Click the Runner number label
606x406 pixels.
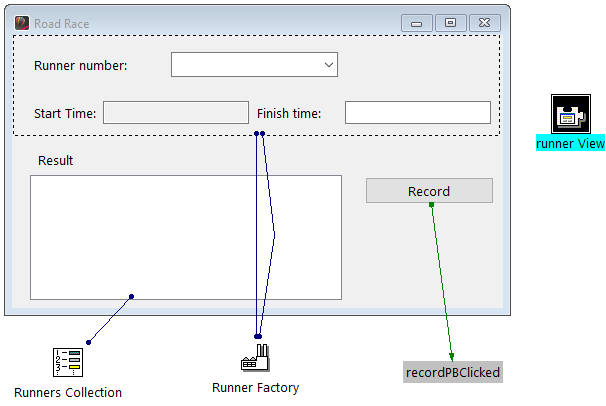pos(81,66)
